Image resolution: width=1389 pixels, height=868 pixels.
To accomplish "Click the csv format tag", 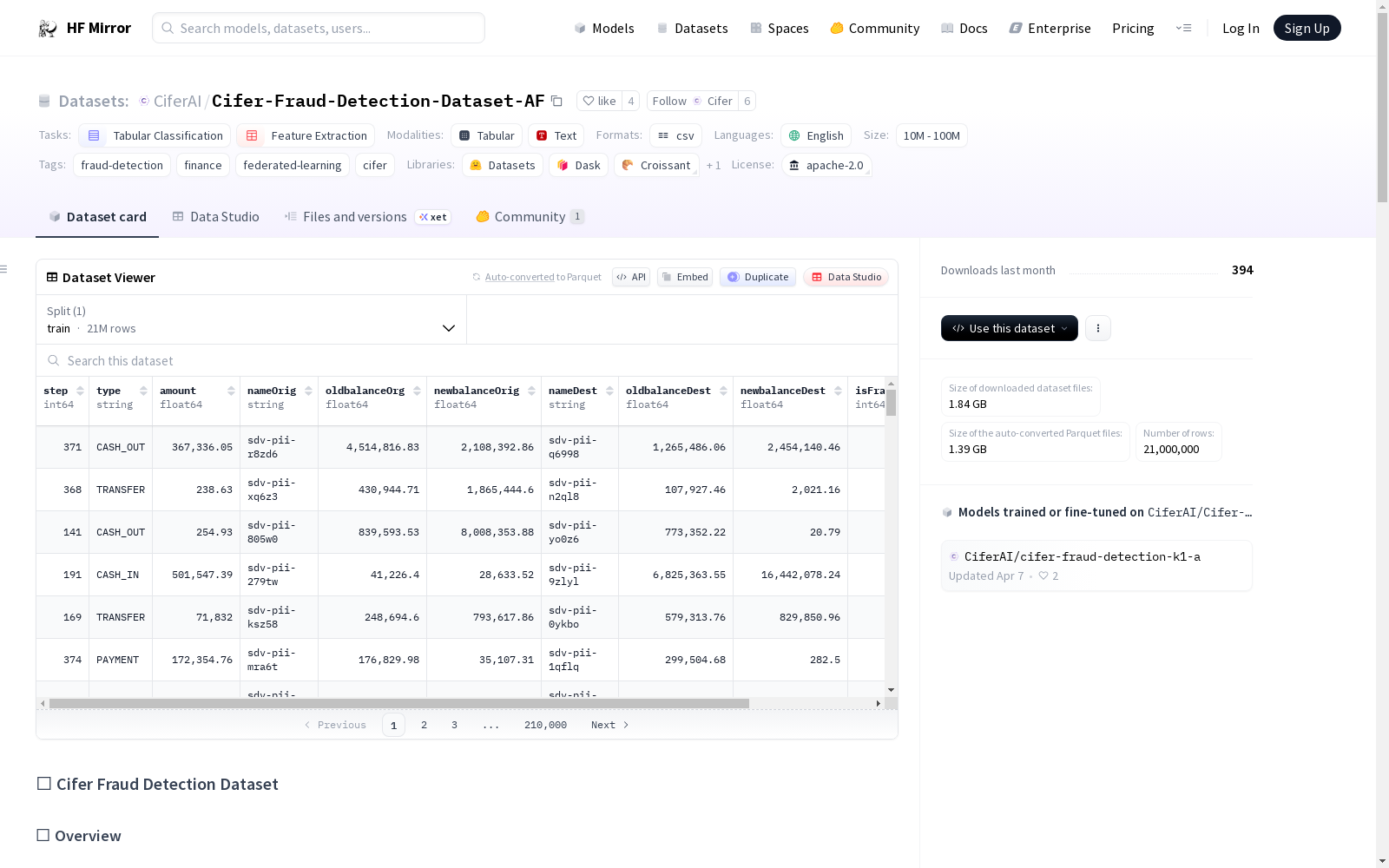I will (x=675, y=135).
